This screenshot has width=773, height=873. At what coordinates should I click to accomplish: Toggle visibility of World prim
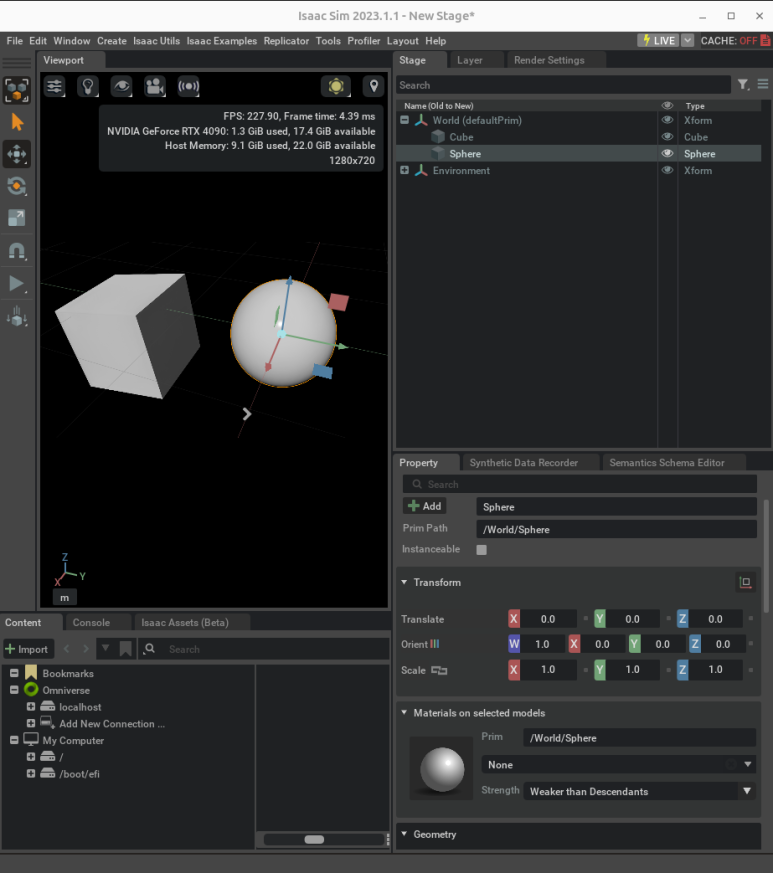(x=667, y=120)
